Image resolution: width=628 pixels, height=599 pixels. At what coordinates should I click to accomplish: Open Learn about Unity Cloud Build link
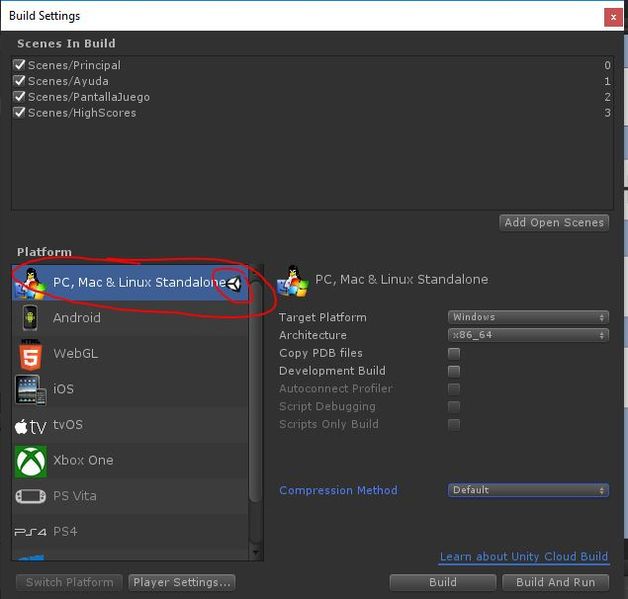pos(524,557)
